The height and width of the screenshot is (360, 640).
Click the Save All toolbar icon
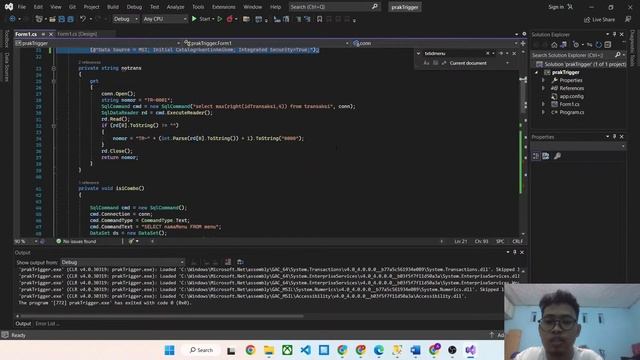[70, 19]
